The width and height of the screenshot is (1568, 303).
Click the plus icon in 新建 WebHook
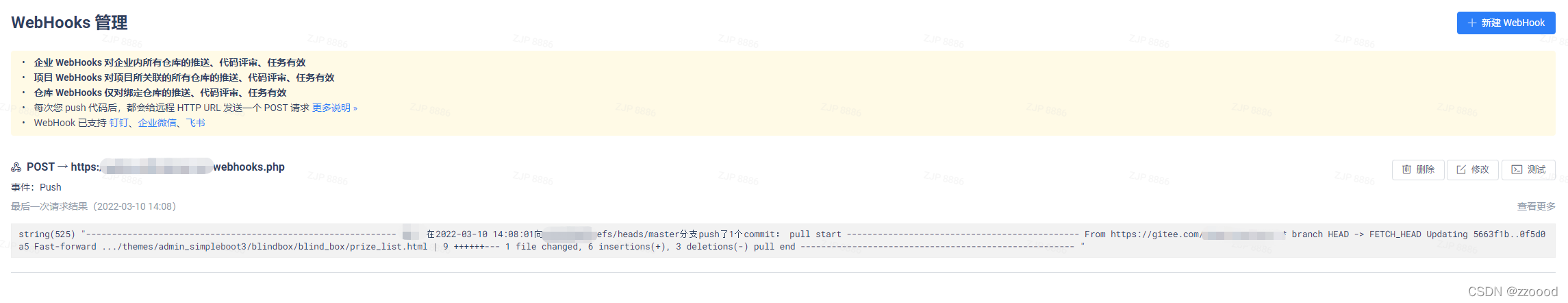tap(1471, 23)
